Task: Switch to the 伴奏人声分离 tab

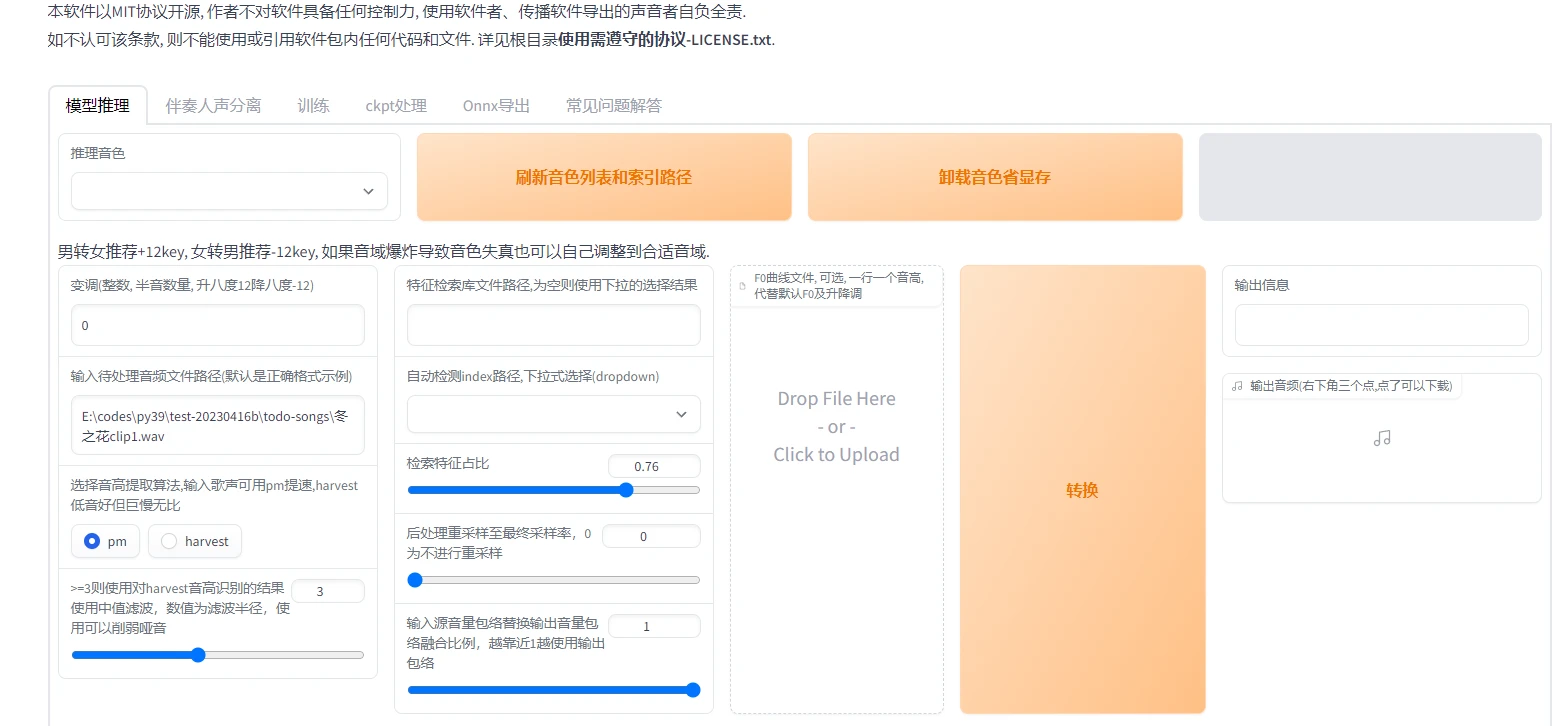Action: [213, 105]
